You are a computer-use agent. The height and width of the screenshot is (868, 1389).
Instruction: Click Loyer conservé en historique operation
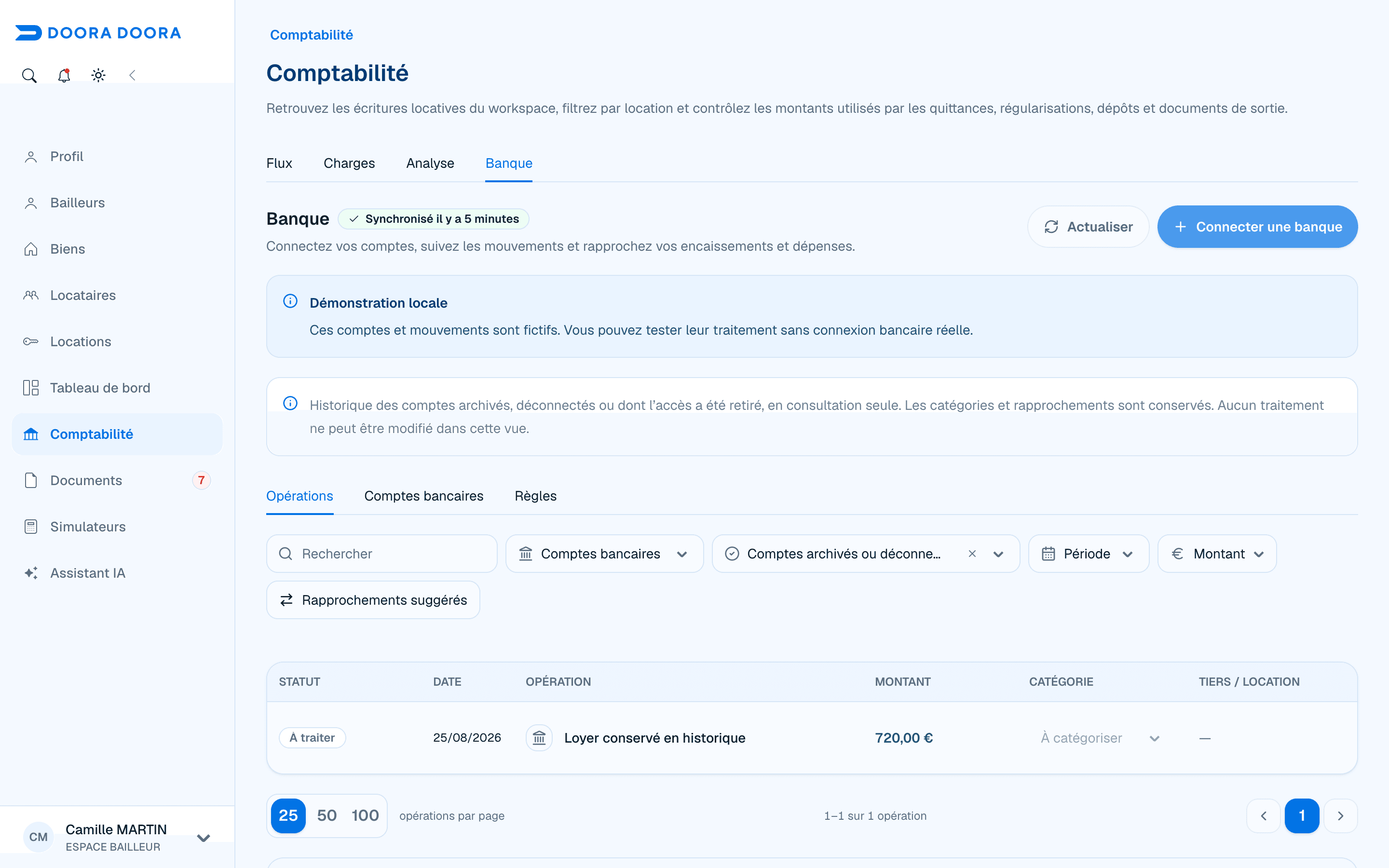click(654, 738)
